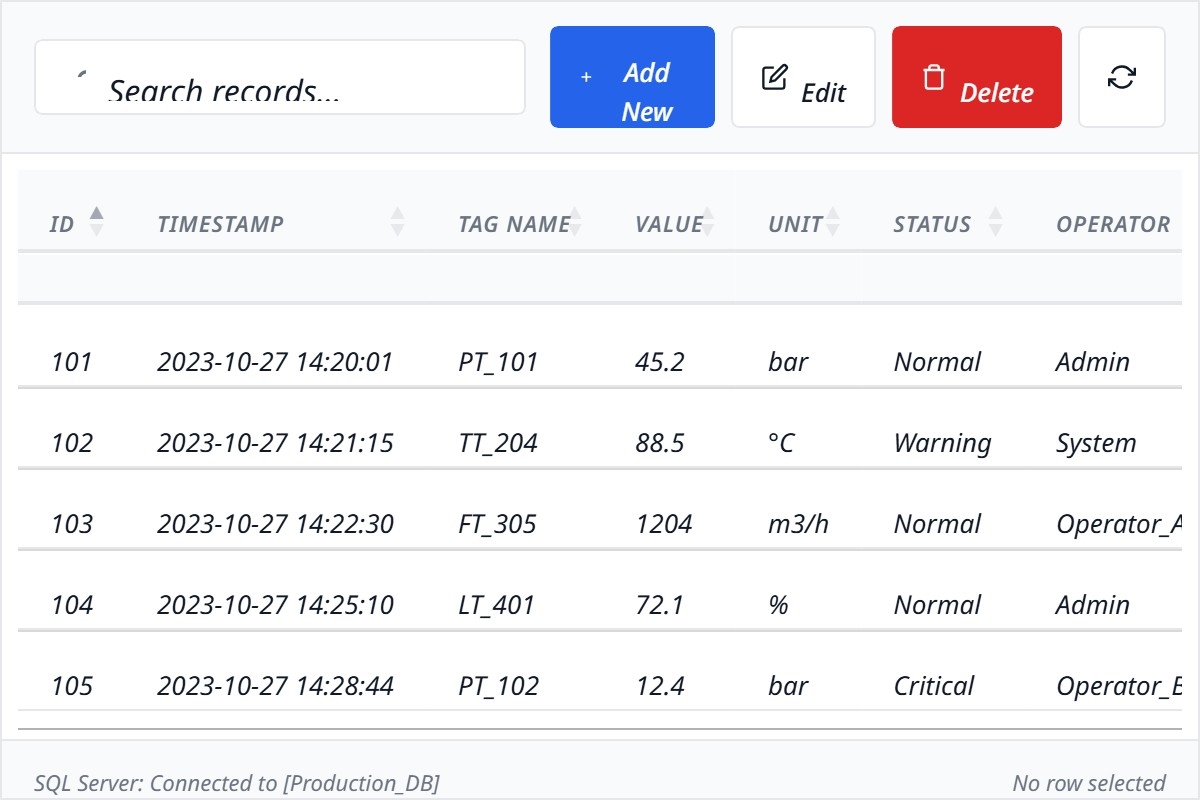1200x800 pixels.
Task: Click operator System cell
Action: [x=1096, y=443]
